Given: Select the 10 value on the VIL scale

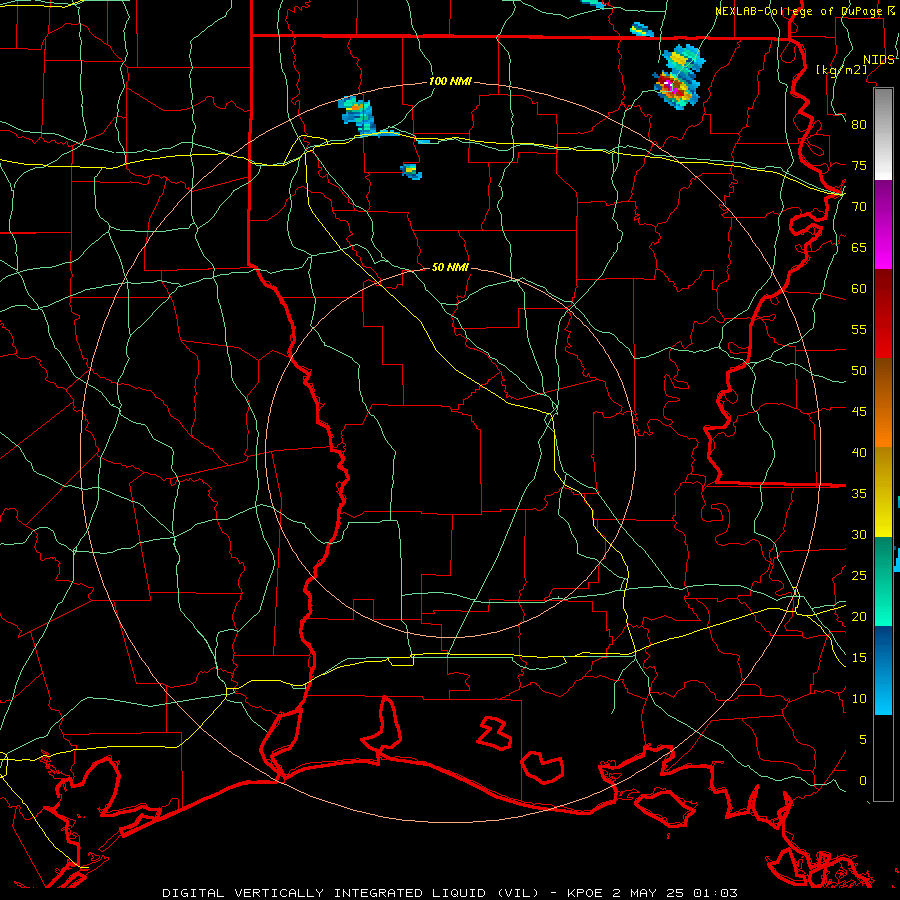Looking at the screenshot, I should coord(859,699).
